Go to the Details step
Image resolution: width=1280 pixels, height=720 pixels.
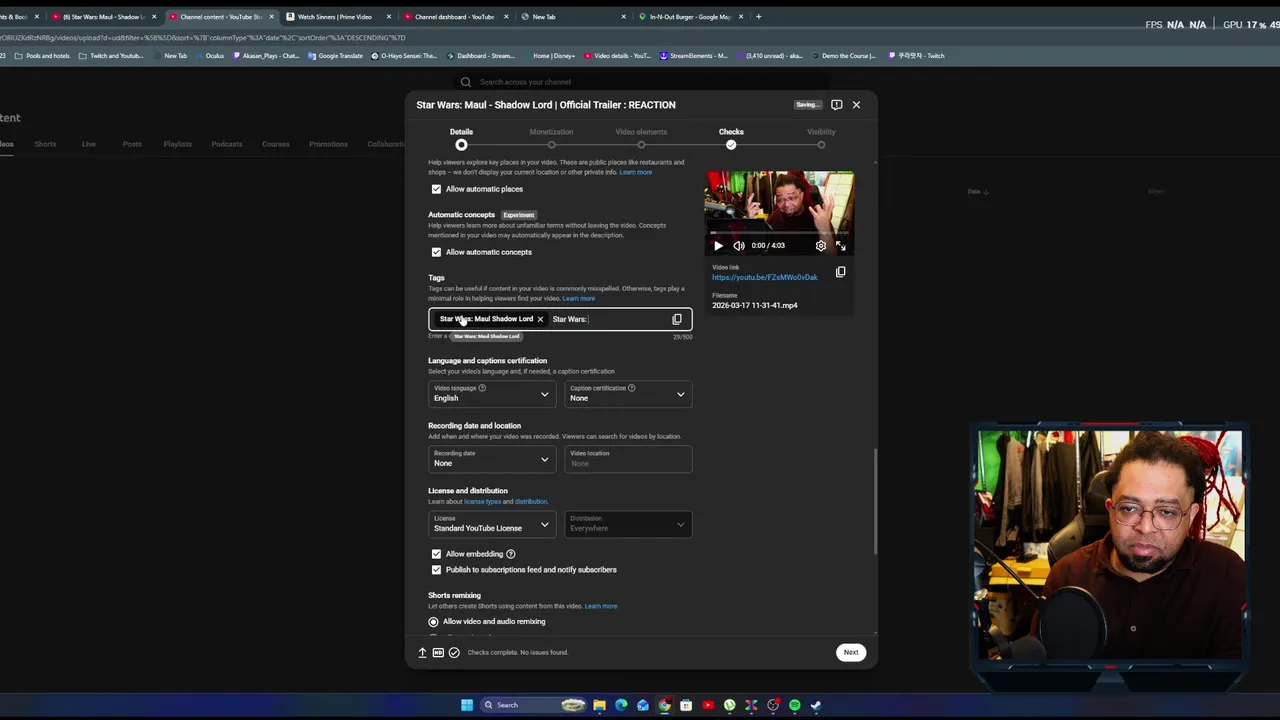461,138
